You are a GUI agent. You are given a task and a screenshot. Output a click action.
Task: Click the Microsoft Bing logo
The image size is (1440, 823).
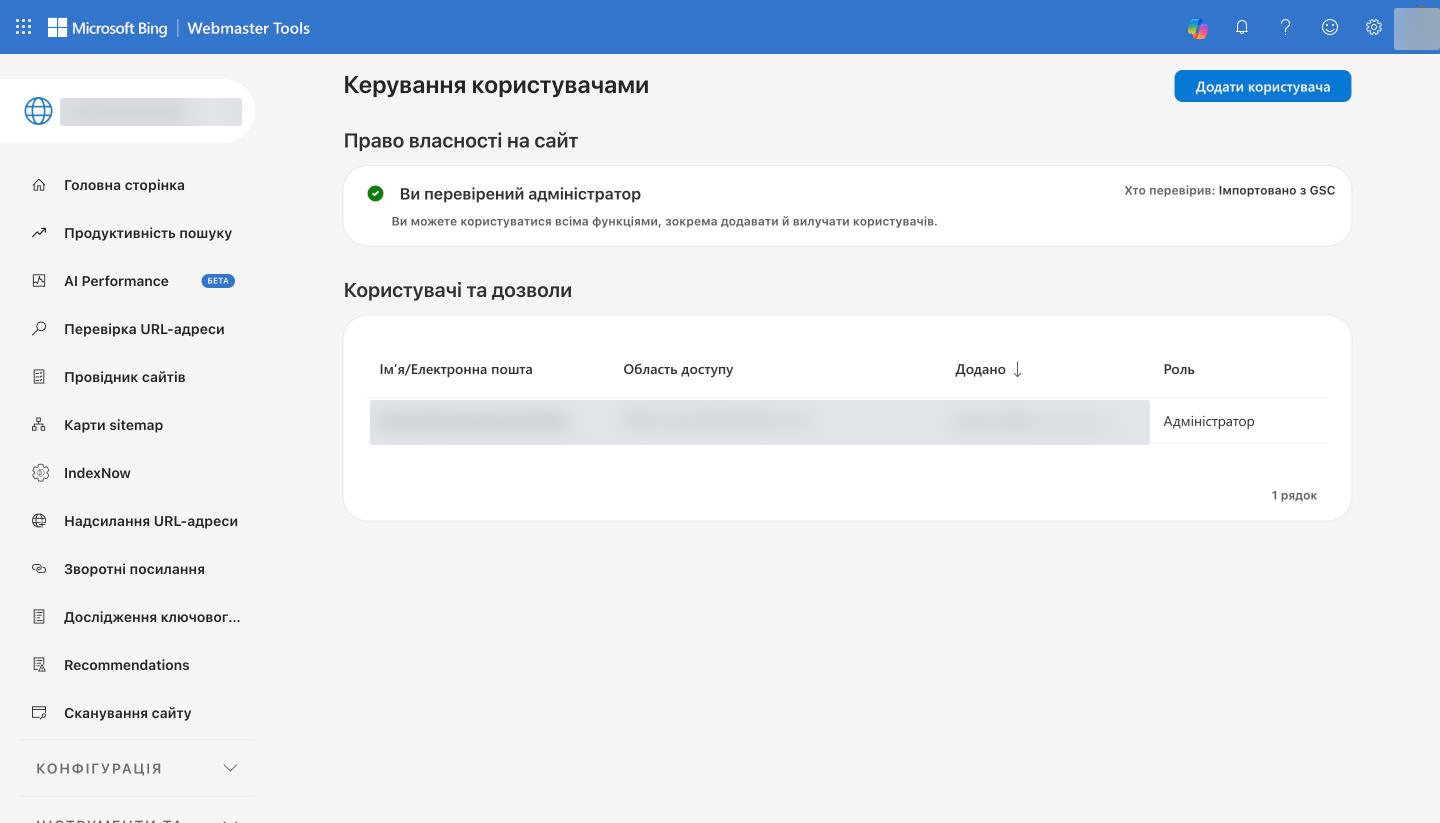point(107,28)
